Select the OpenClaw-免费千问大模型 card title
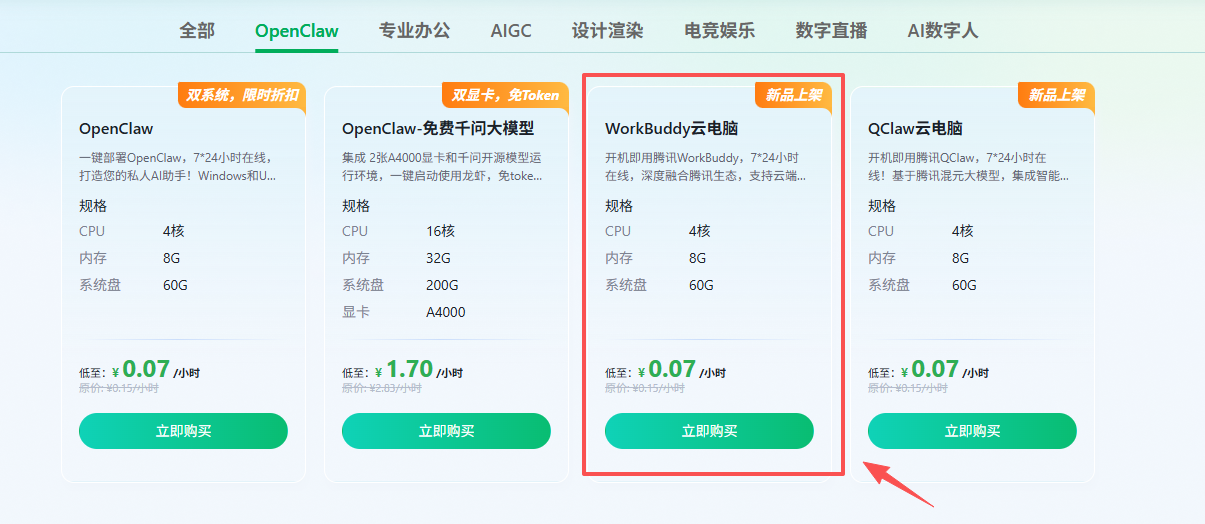 438,129
